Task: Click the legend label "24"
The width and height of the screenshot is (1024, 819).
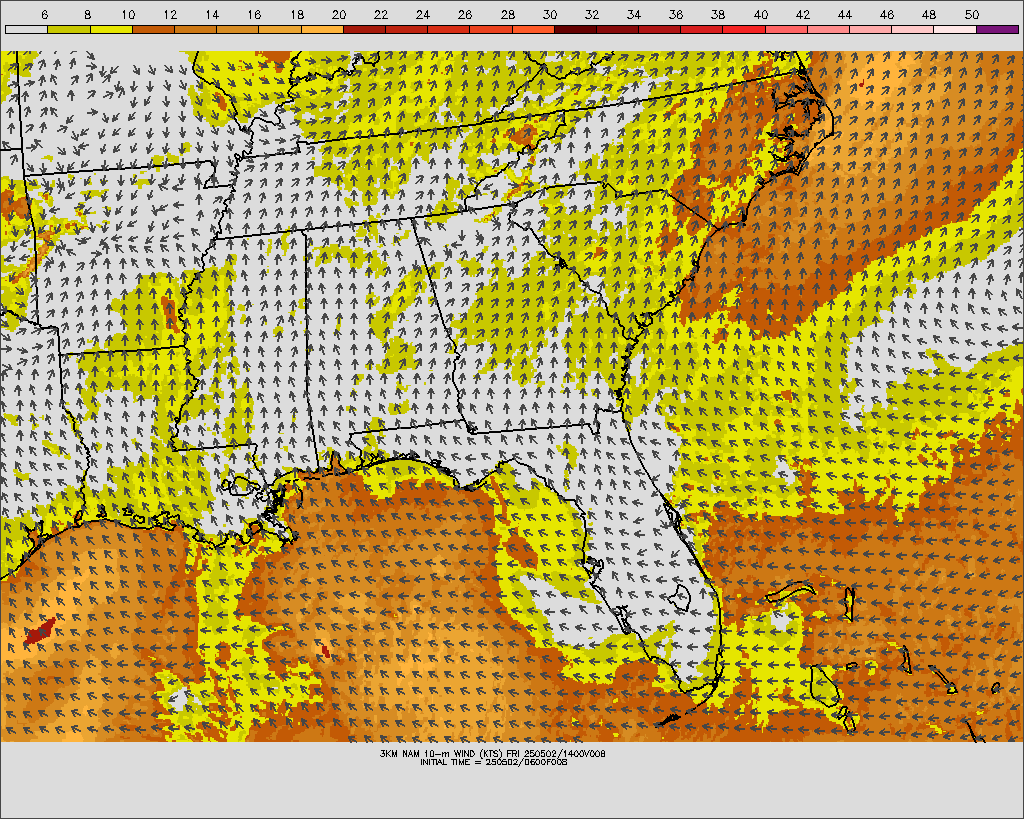Action: 423,14
